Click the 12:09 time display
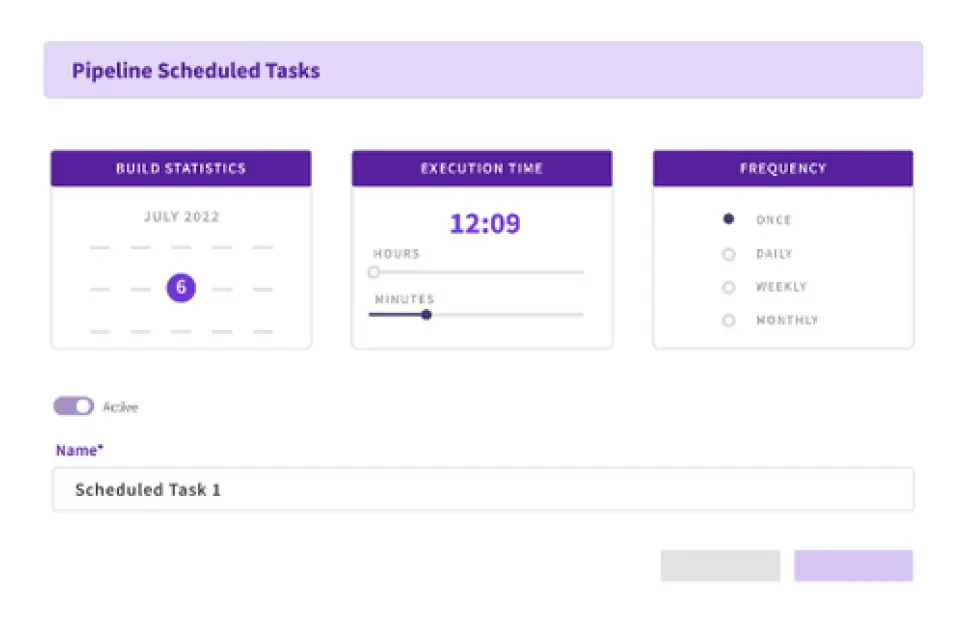Viewport: 965px width, 633px height. click(x=483, y=223)
